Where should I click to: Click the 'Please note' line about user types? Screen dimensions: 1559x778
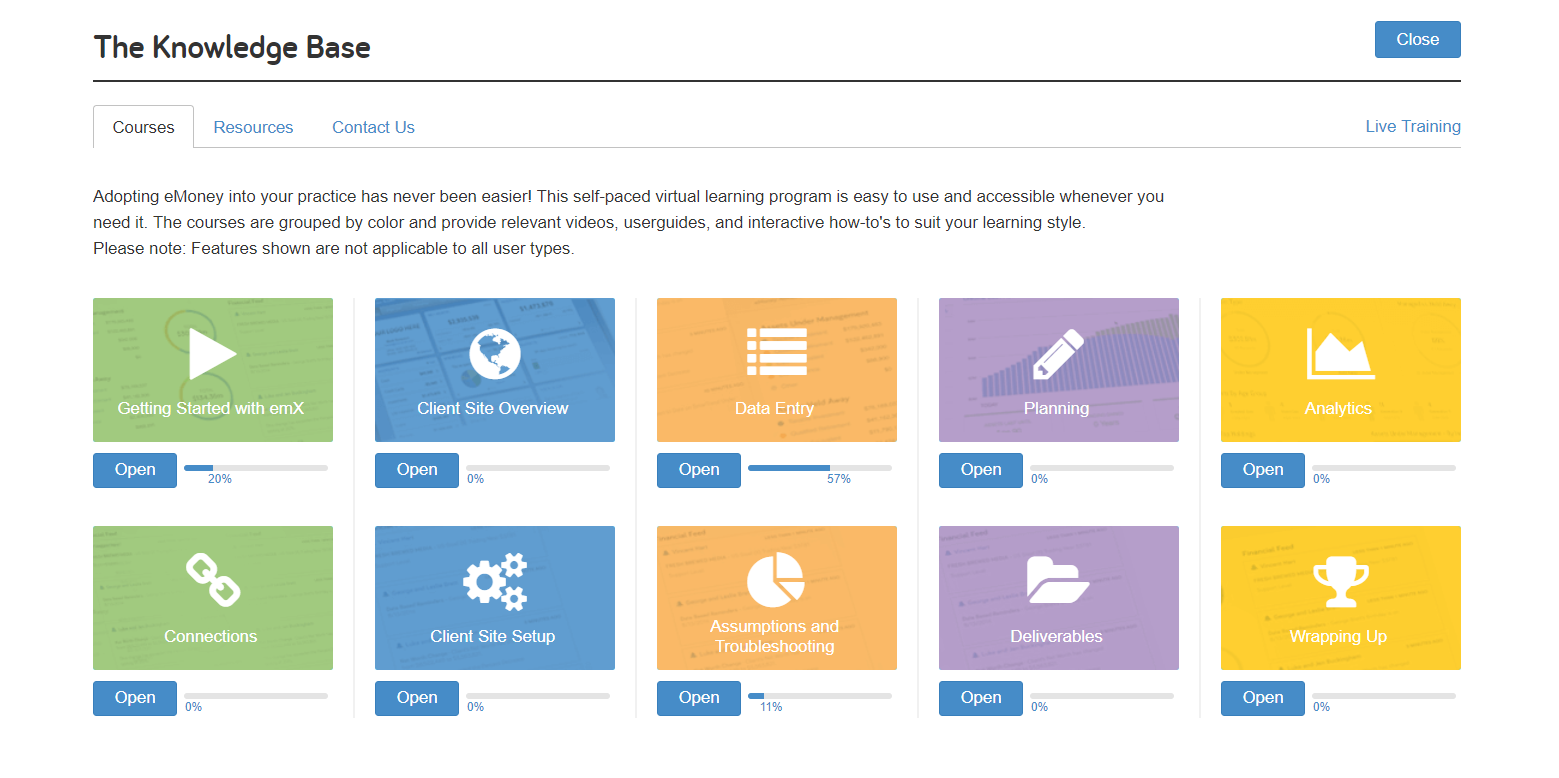(x=334, y=248)
